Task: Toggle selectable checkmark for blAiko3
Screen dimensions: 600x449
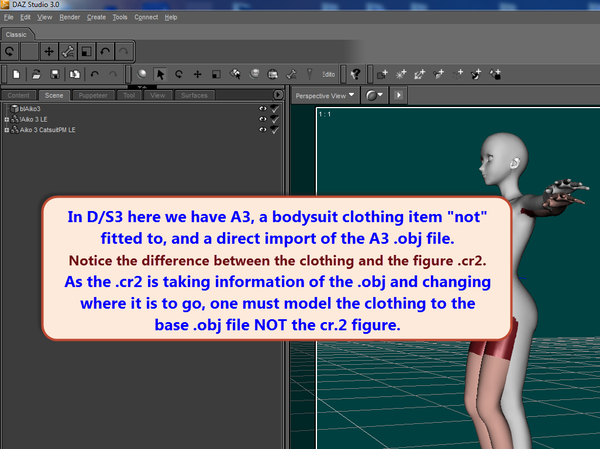Action: point(275,109)
